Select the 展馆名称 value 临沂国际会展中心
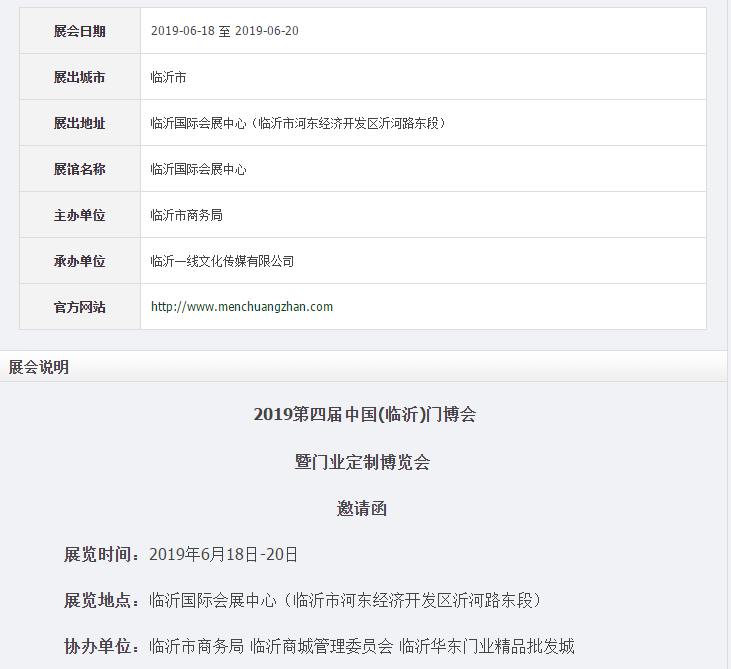The width and height of the screenshot is (731, 669). click(x=198, y=169)
